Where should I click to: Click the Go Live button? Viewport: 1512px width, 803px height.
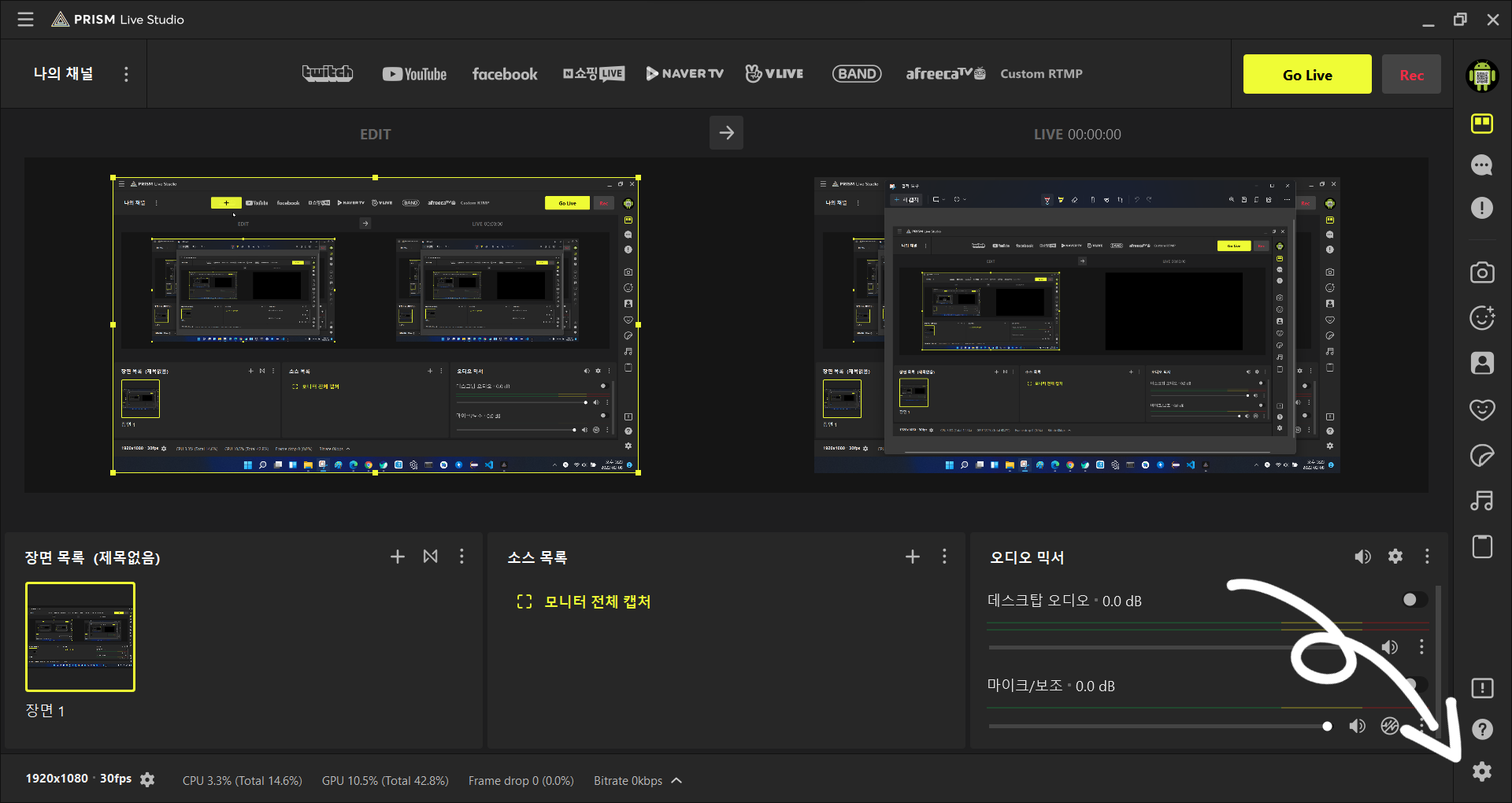point(1307,75)
